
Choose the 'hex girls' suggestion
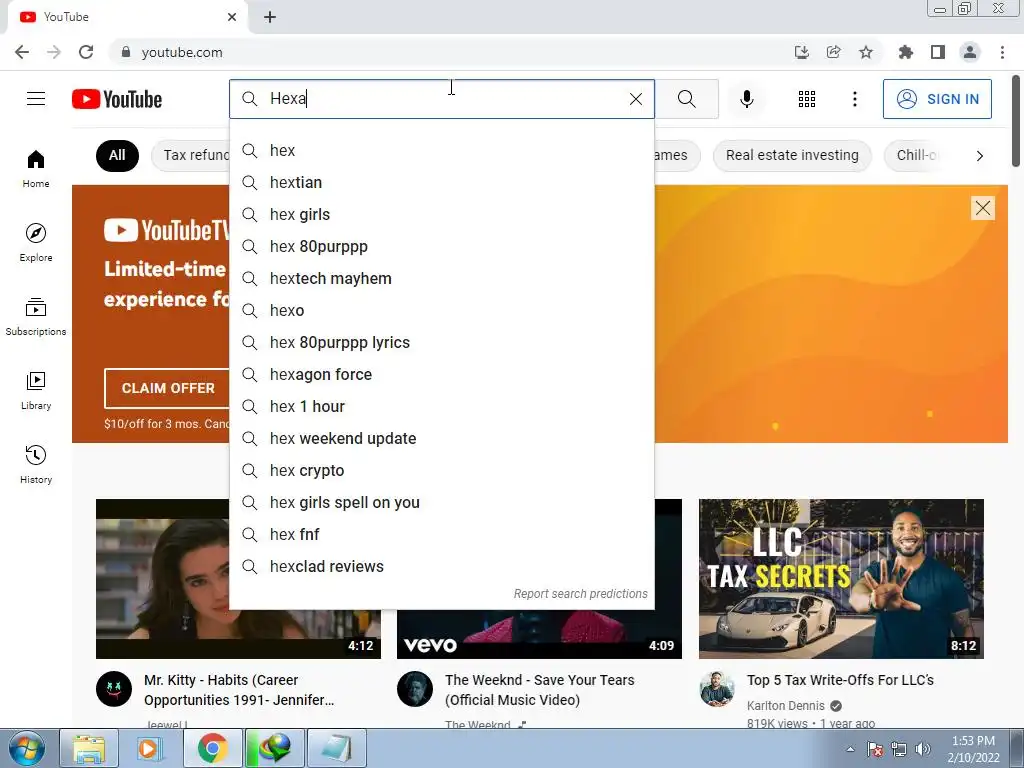[x=441, y=214]
